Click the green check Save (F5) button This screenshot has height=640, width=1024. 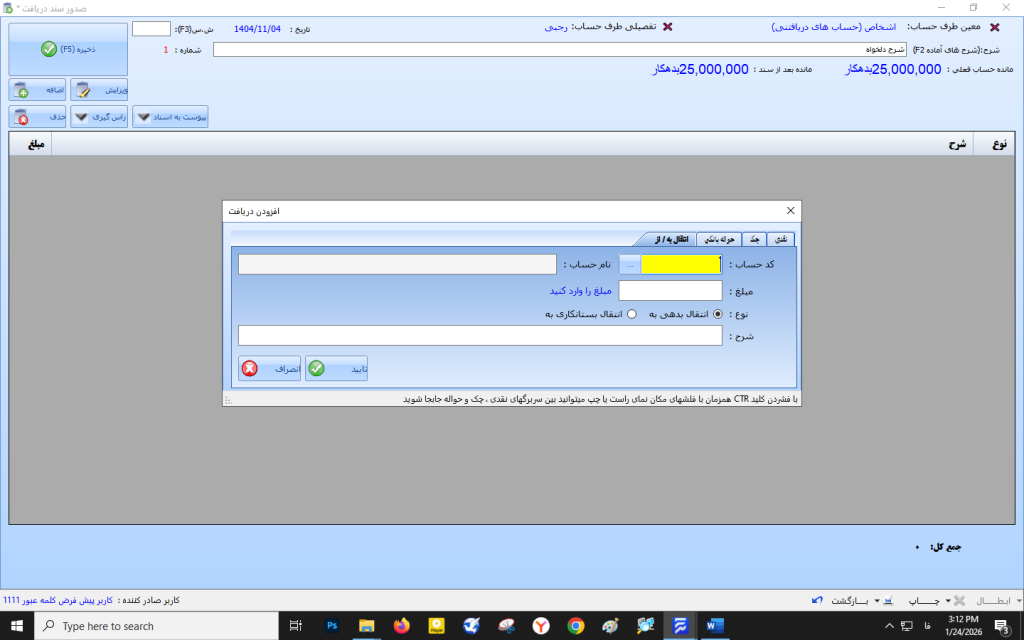[68, 49]
